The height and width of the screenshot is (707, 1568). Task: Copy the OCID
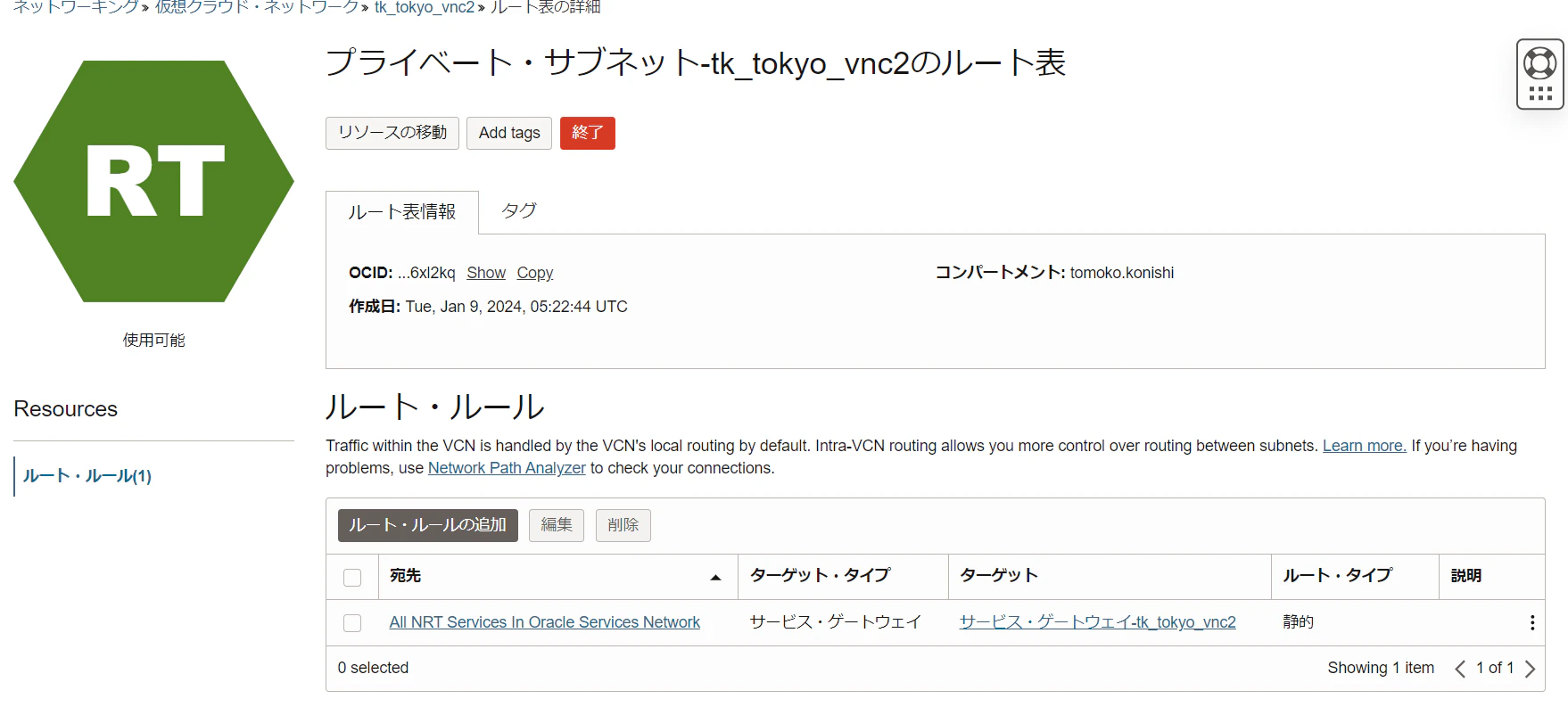pyautogui.click(x=535, y=273)
